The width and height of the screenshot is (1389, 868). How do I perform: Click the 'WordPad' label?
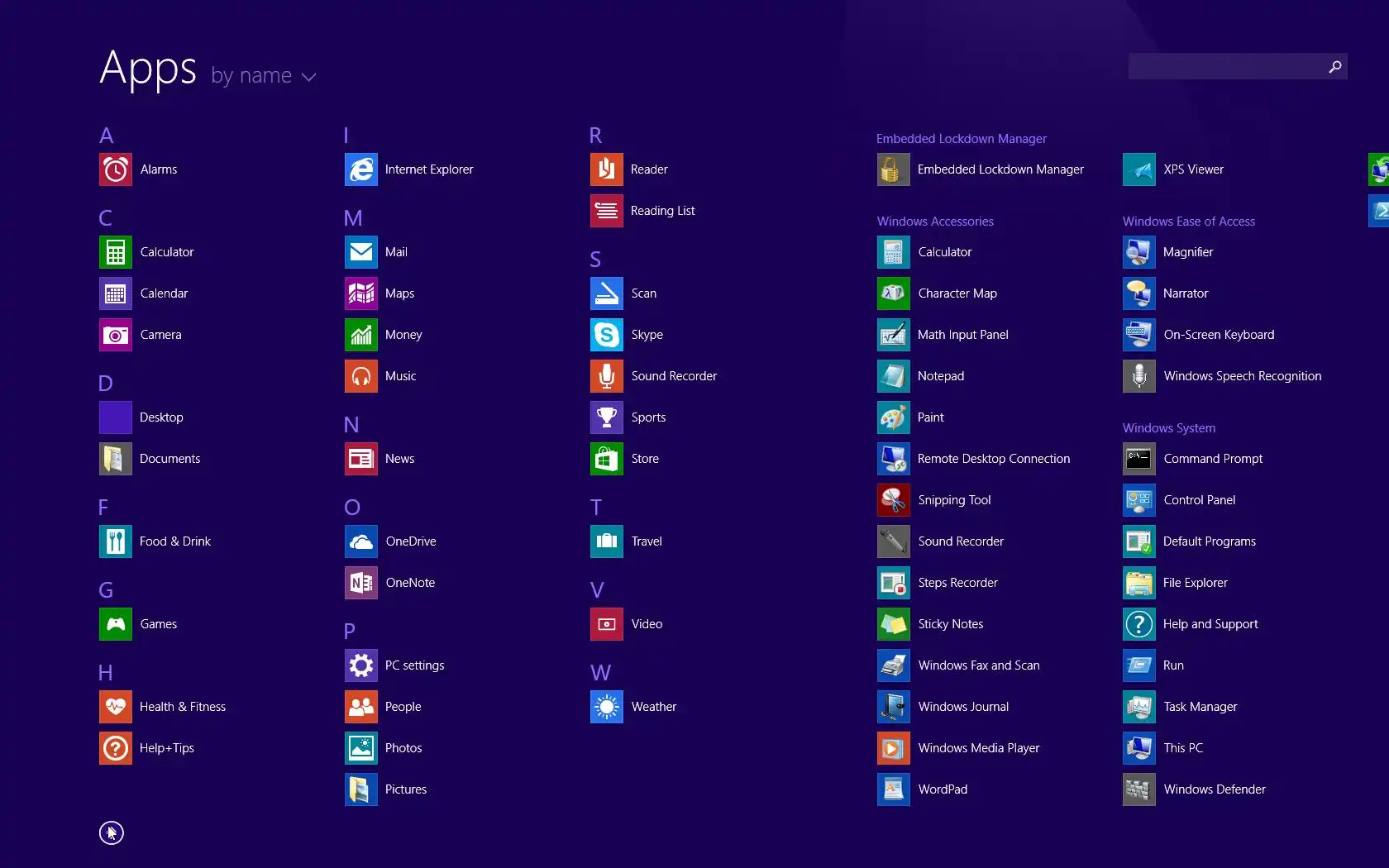pos(943,789)
